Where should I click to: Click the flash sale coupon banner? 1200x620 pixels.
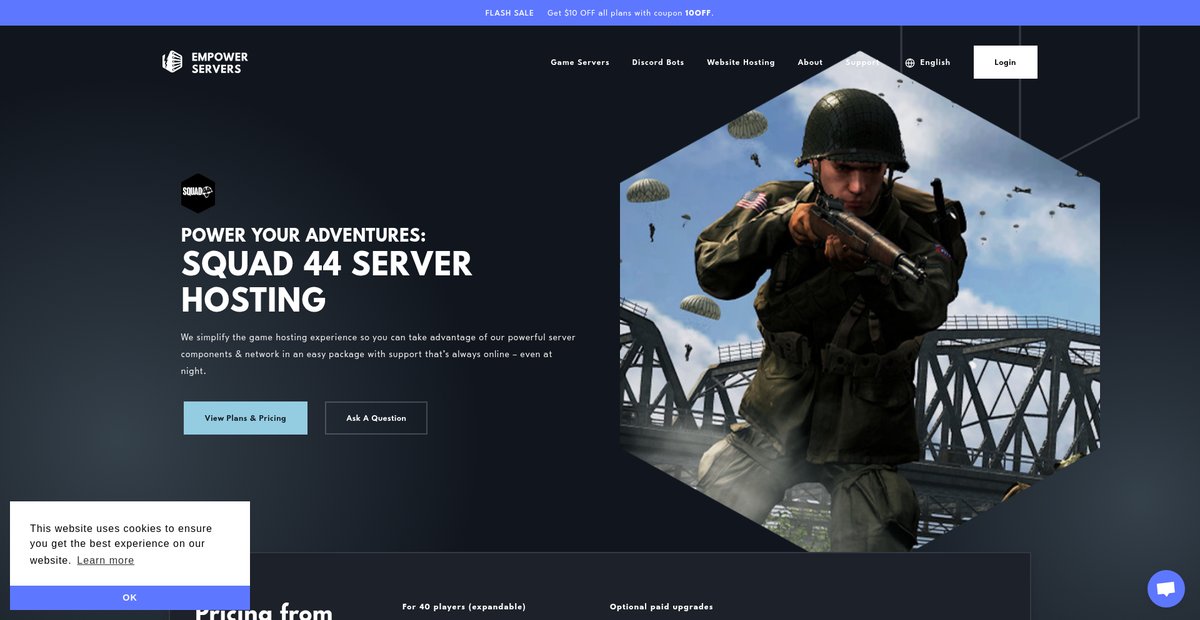600,13
